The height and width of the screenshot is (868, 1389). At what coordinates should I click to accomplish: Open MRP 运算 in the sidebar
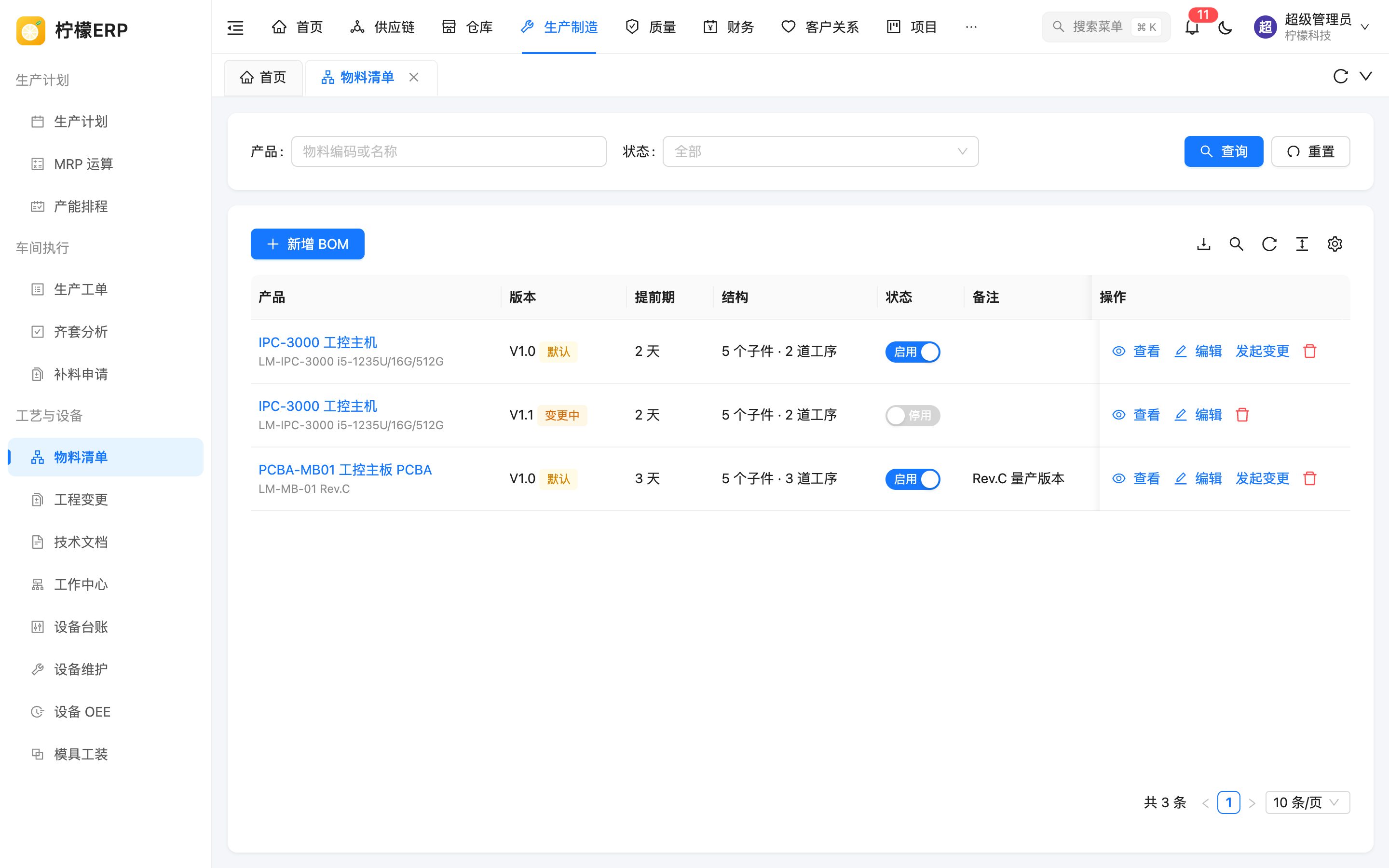click(106, 164)
